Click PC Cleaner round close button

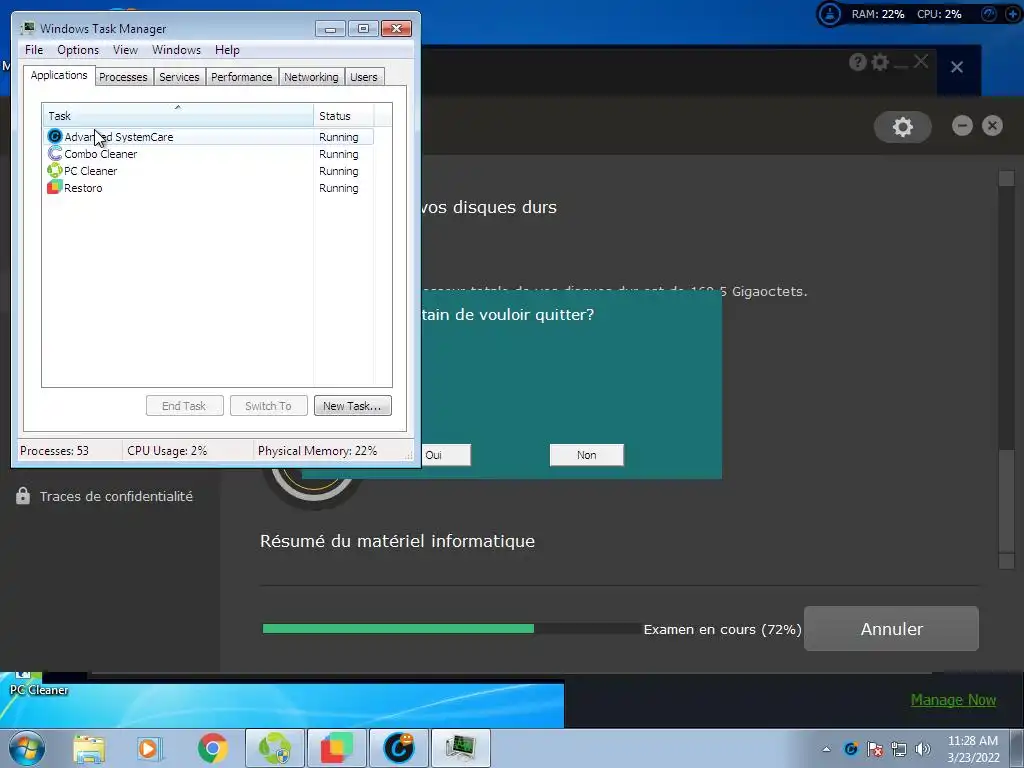pyautogui.click(x=992, y=125)
